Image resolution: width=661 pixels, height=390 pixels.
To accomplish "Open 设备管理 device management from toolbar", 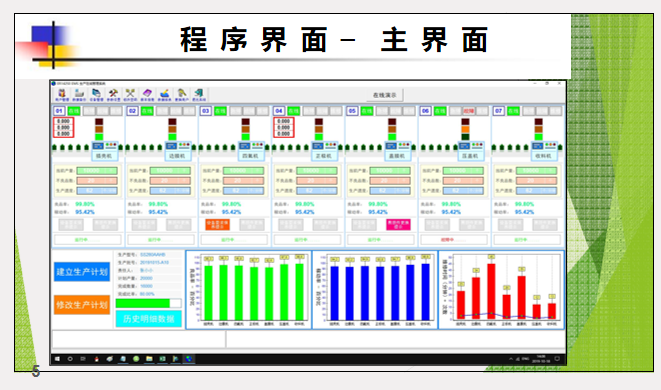I will (x=97, y=95).
